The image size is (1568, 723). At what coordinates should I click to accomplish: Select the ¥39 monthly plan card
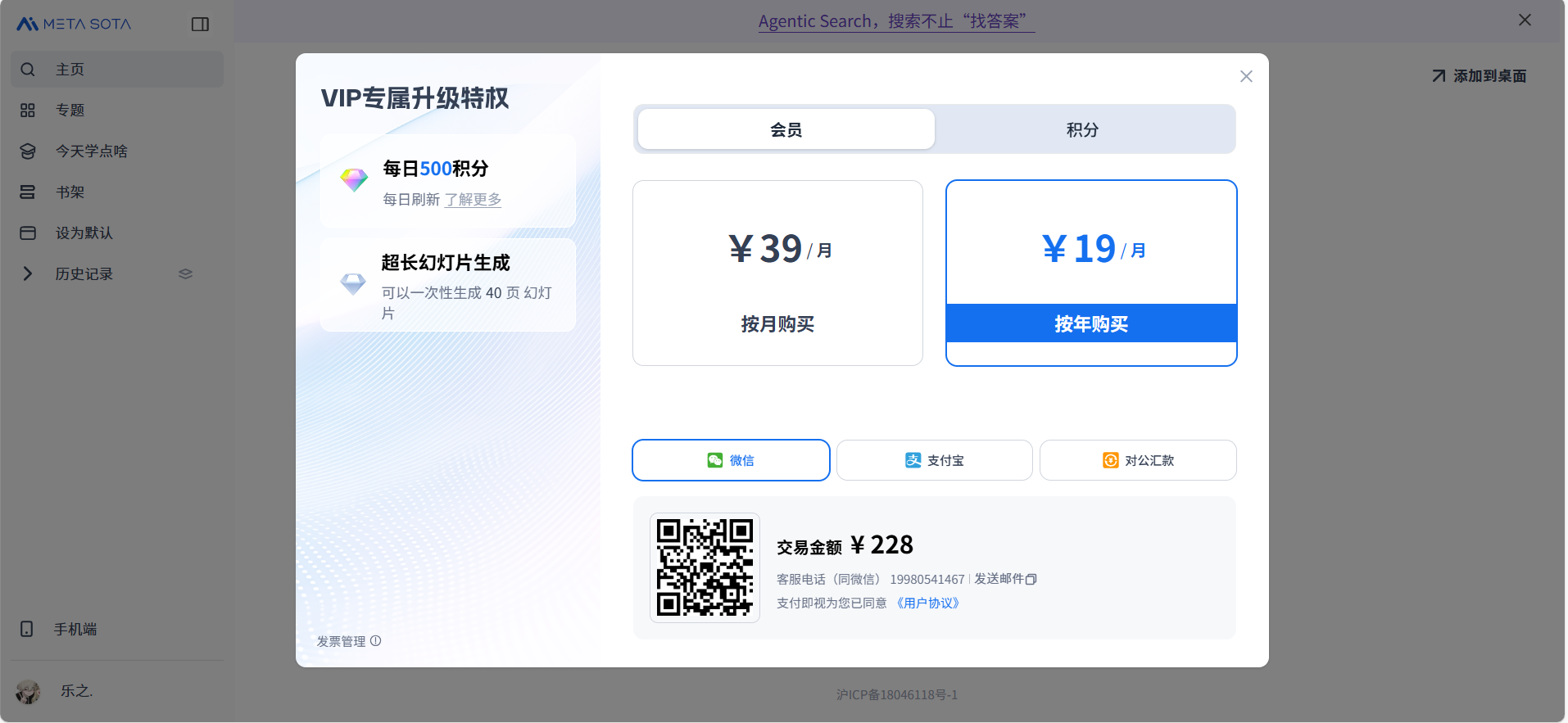pyautogui.click(x=777, y=273)
